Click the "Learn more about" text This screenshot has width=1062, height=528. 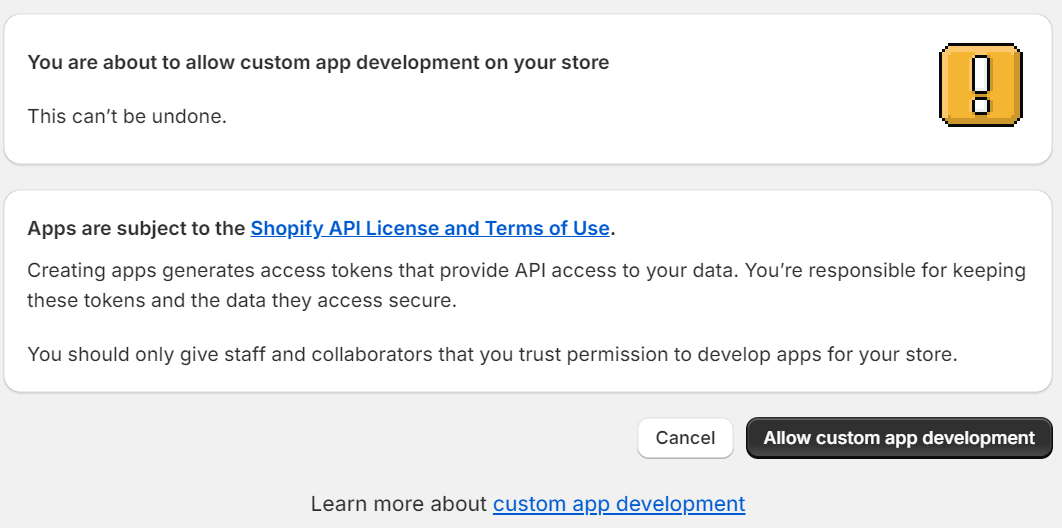tap(400, 504)
